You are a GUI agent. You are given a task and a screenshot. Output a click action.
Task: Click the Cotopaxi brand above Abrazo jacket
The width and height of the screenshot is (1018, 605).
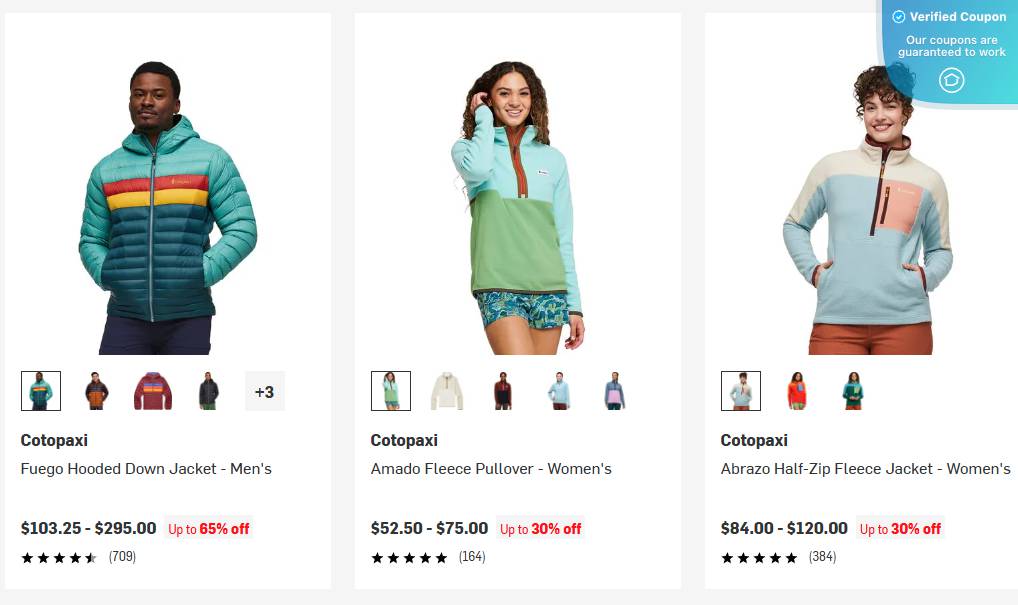pos(754,440)
